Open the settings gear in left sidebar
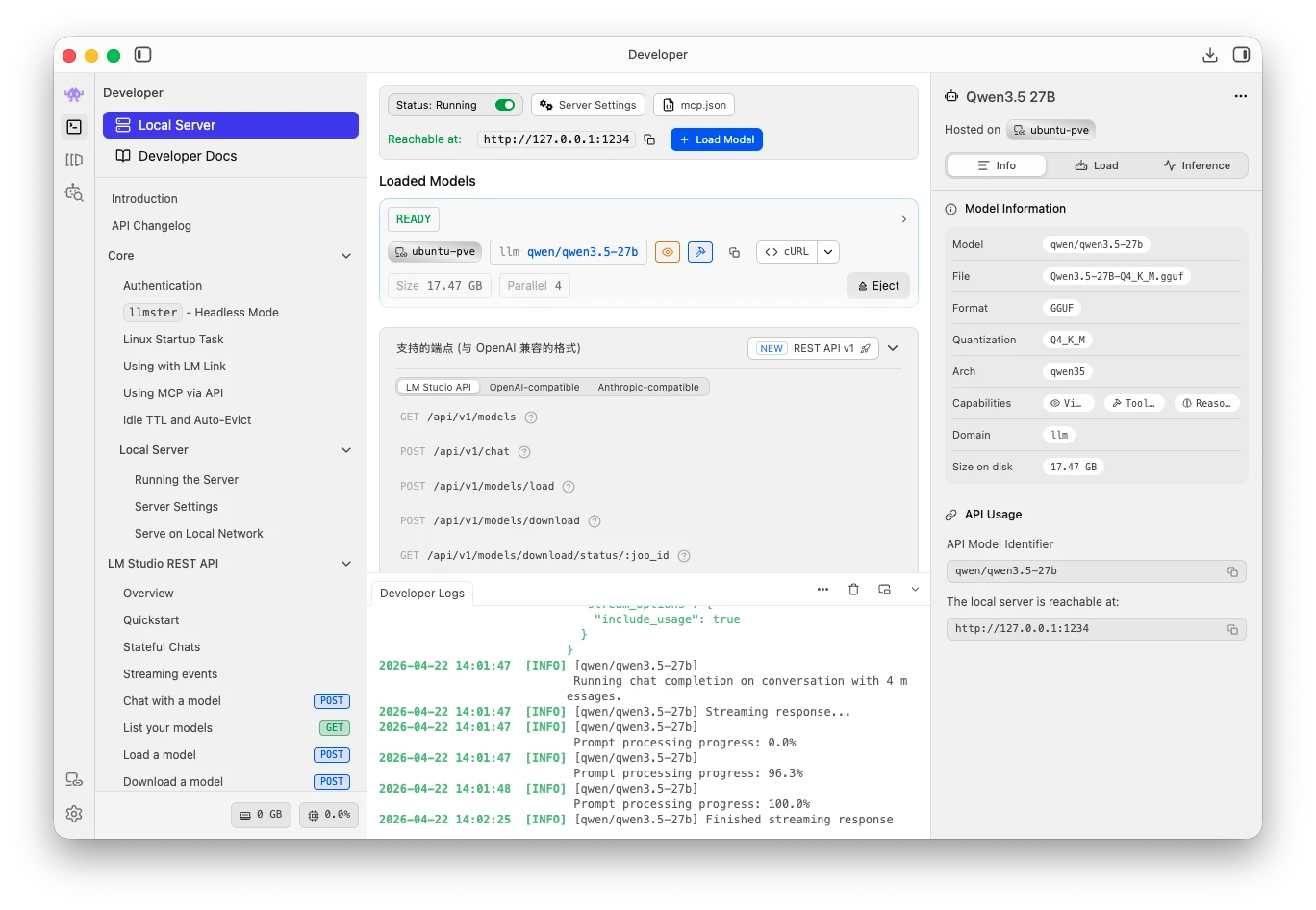This screenshot has width=1316, height=910. coord(74,814)
